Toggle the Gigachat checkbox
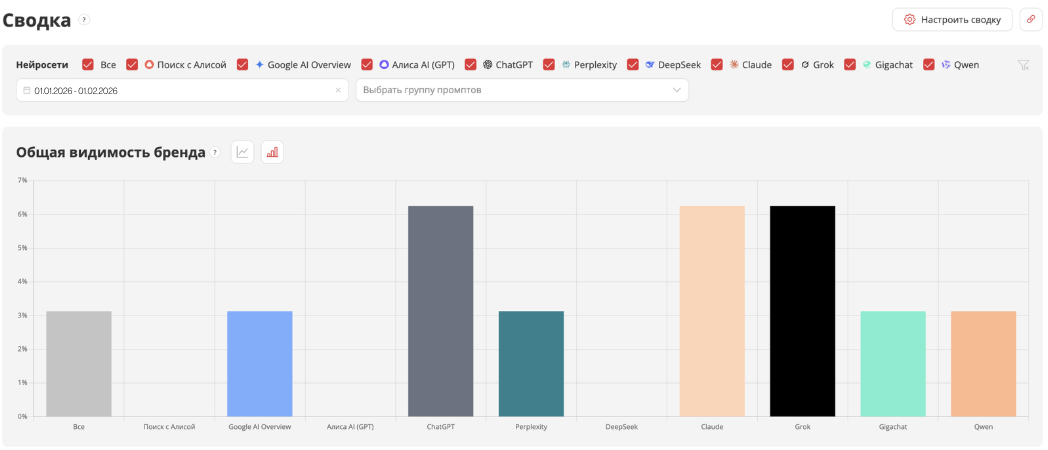 pos(849,65)
